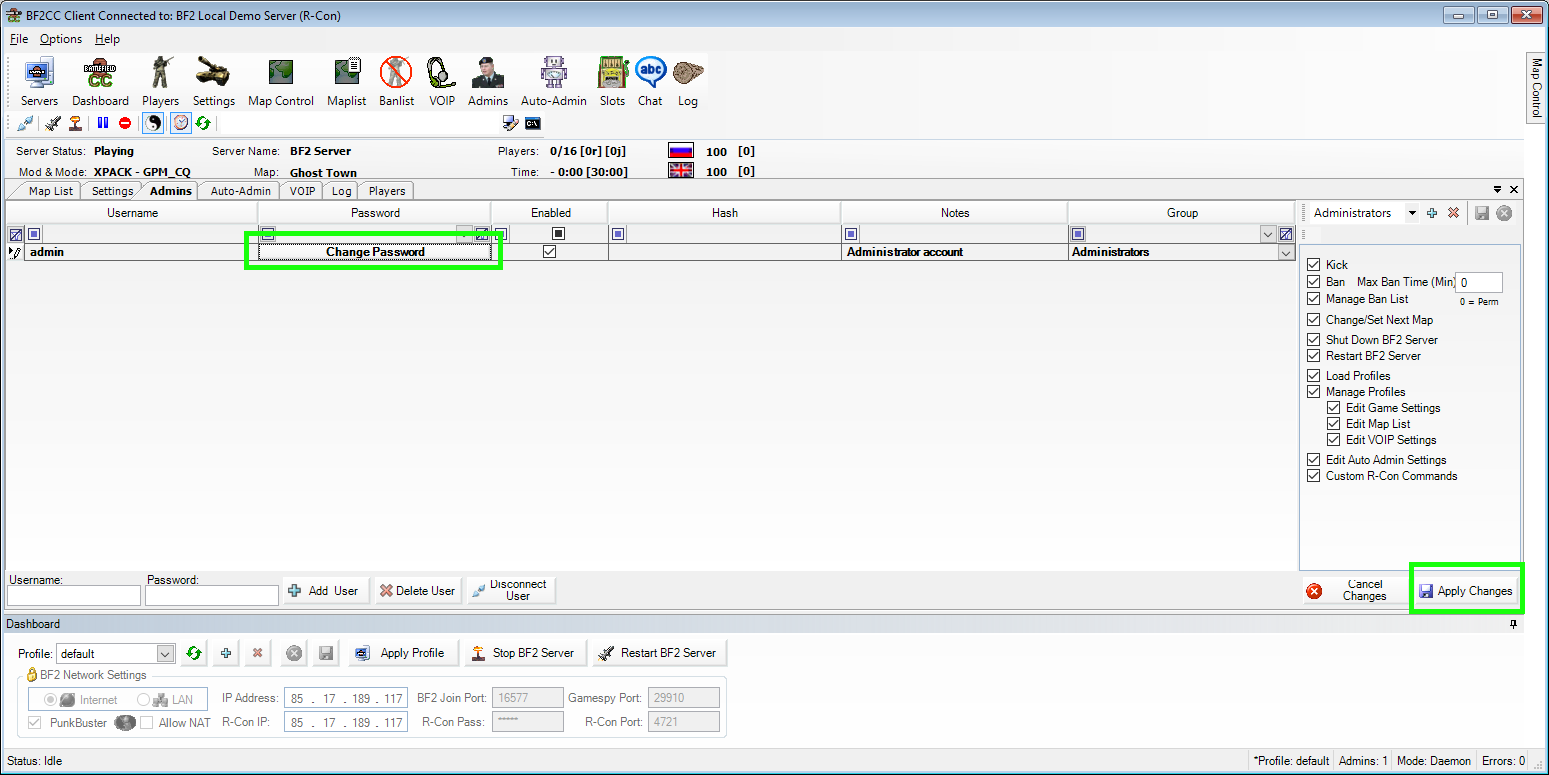Click the Stop BF2 Server button
This screenshot has height=775, width=1549.
tap(524, 653)
